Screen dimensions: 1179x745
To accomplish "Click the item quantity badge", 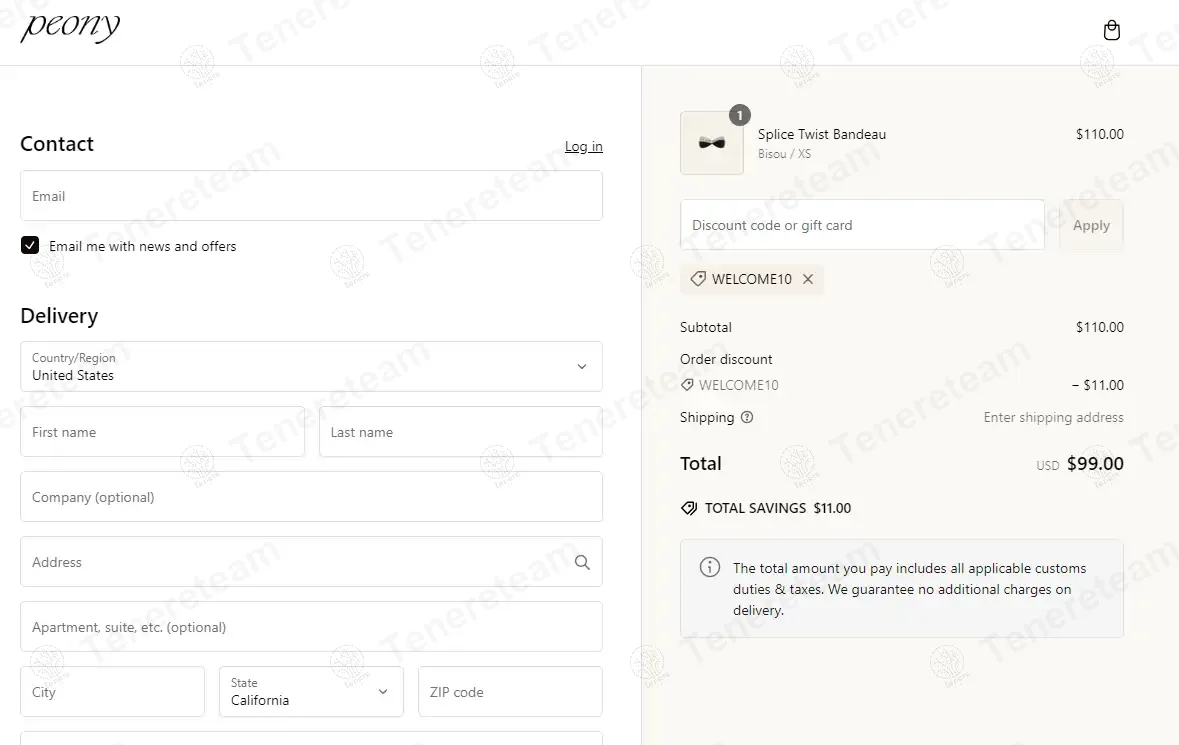I will (740, 115).
